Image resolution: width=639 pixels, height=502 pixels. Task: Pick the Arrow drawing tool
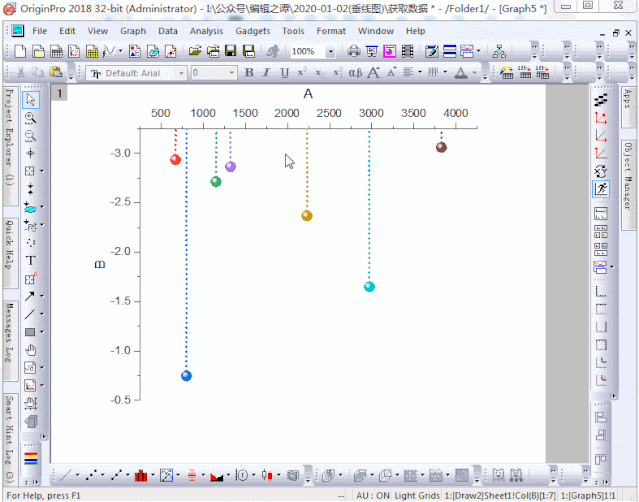click(x=30, y=296)
